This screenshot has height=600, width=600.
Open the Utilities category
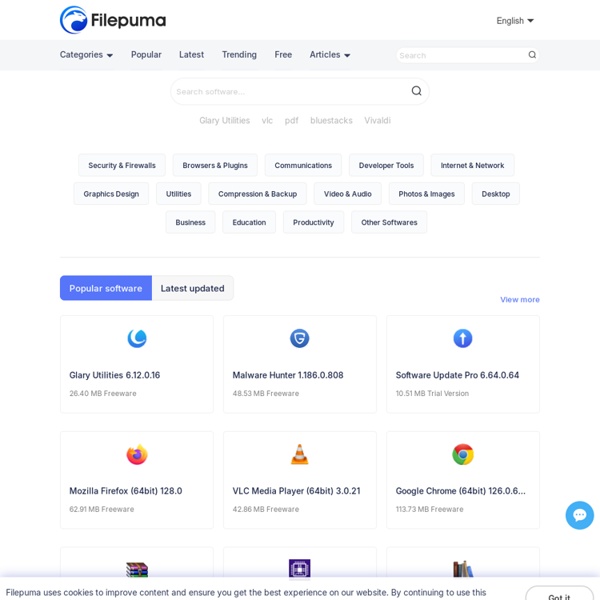pyautogui.click(x=178, y=194)
